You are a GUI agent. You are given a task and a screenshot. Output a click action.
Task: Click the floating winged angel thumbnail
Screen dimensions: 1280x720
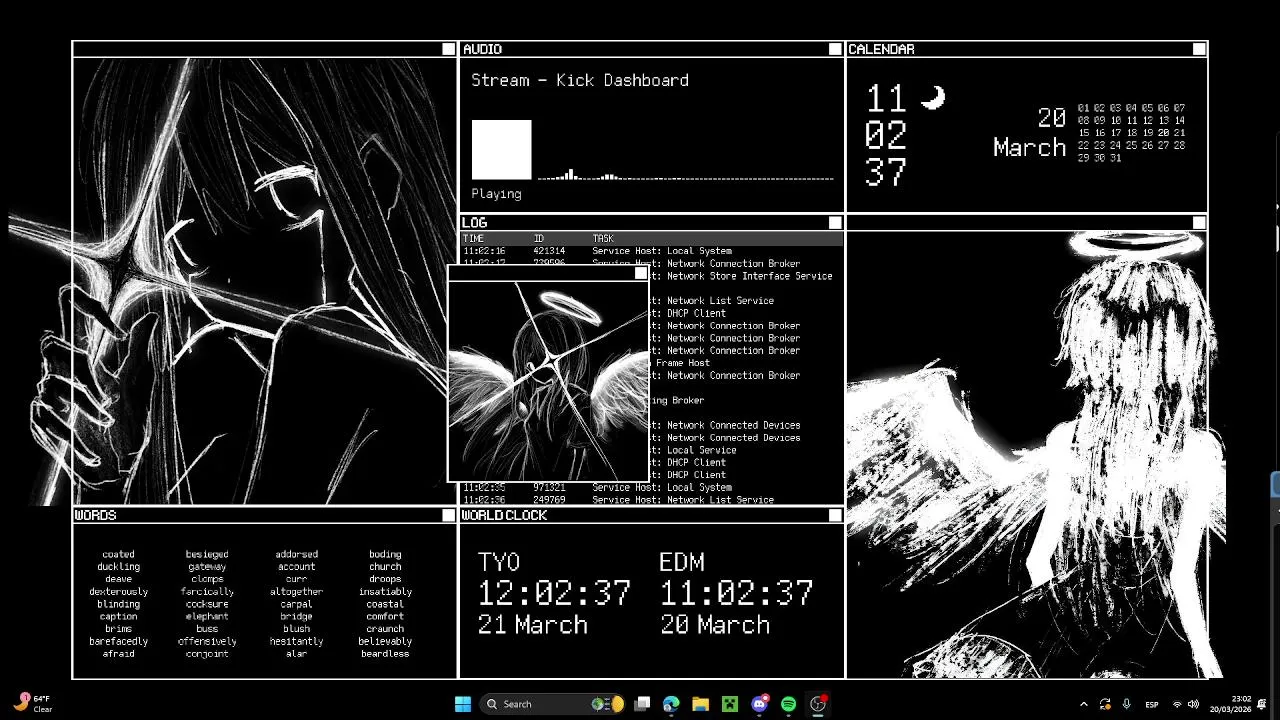point(548,381)
